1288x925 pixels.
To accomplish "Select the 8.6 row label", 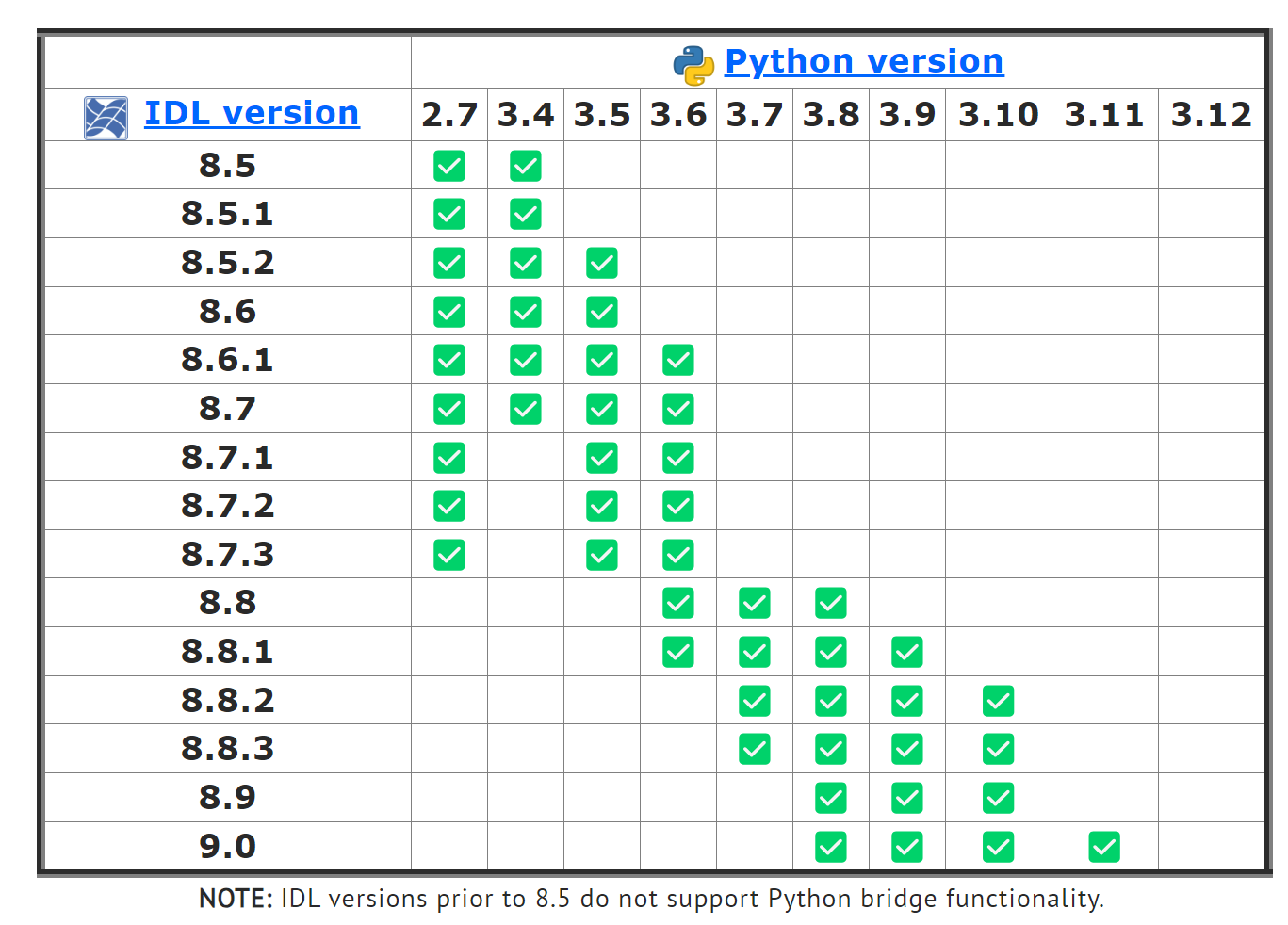I will tap(227, 312).
